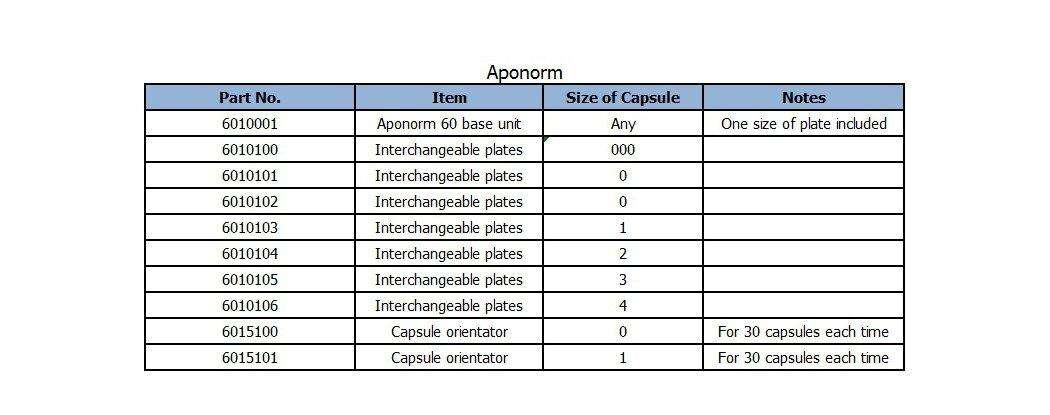Click the Part No. column header
Image resolution: width=1050 pixels, height=415 pixels.
pyautogui.click(x=250, y=98)
